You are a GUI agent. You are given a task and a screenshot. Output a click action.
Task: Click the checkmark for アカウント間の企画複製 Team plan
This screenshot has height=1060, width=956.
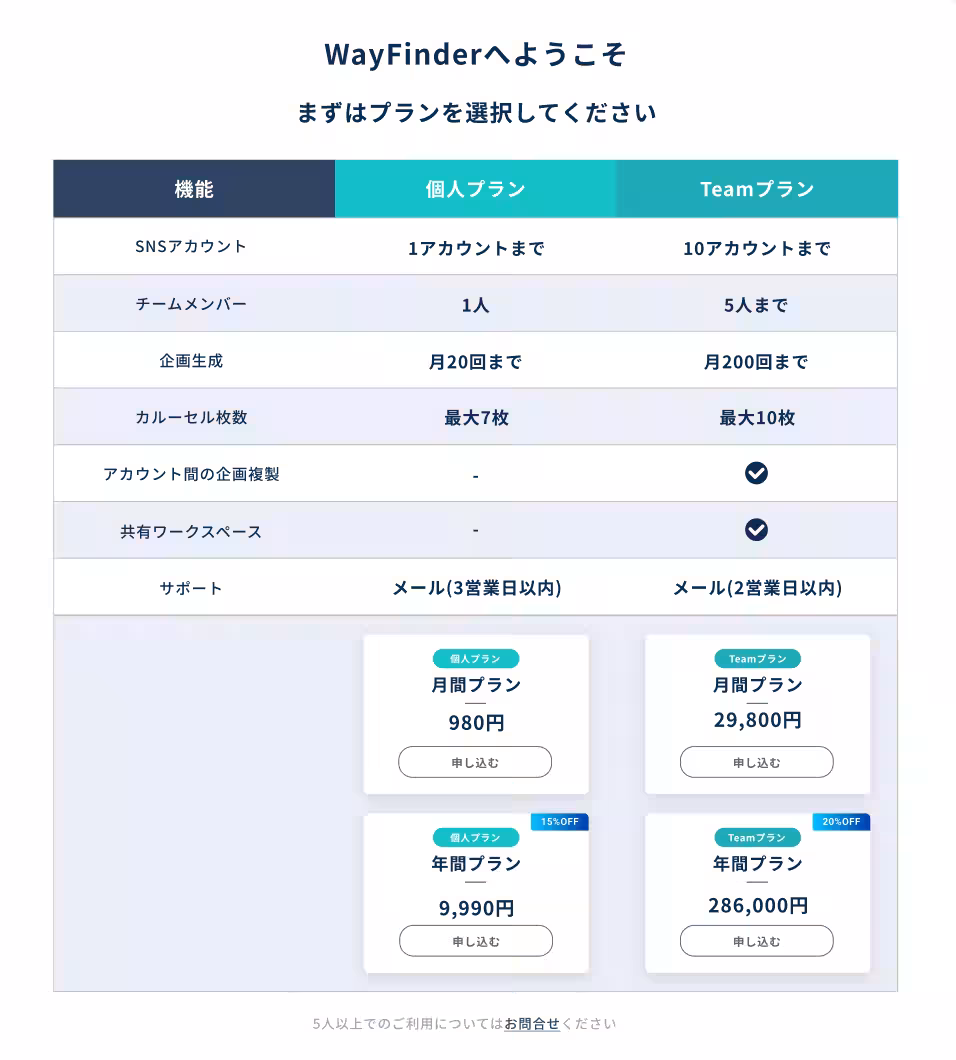pyautogui.click(x=756, y=473)
